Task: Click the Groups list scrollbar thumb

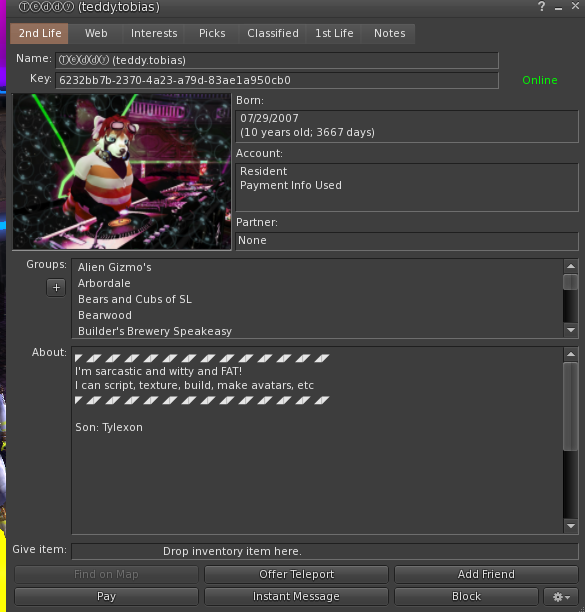Action: pos(571,282)
